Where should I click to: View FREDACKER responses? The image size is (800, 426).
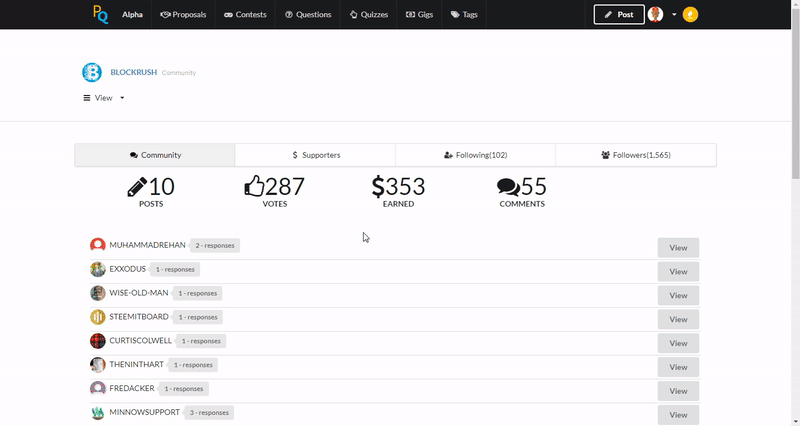(x=678, y=391)
